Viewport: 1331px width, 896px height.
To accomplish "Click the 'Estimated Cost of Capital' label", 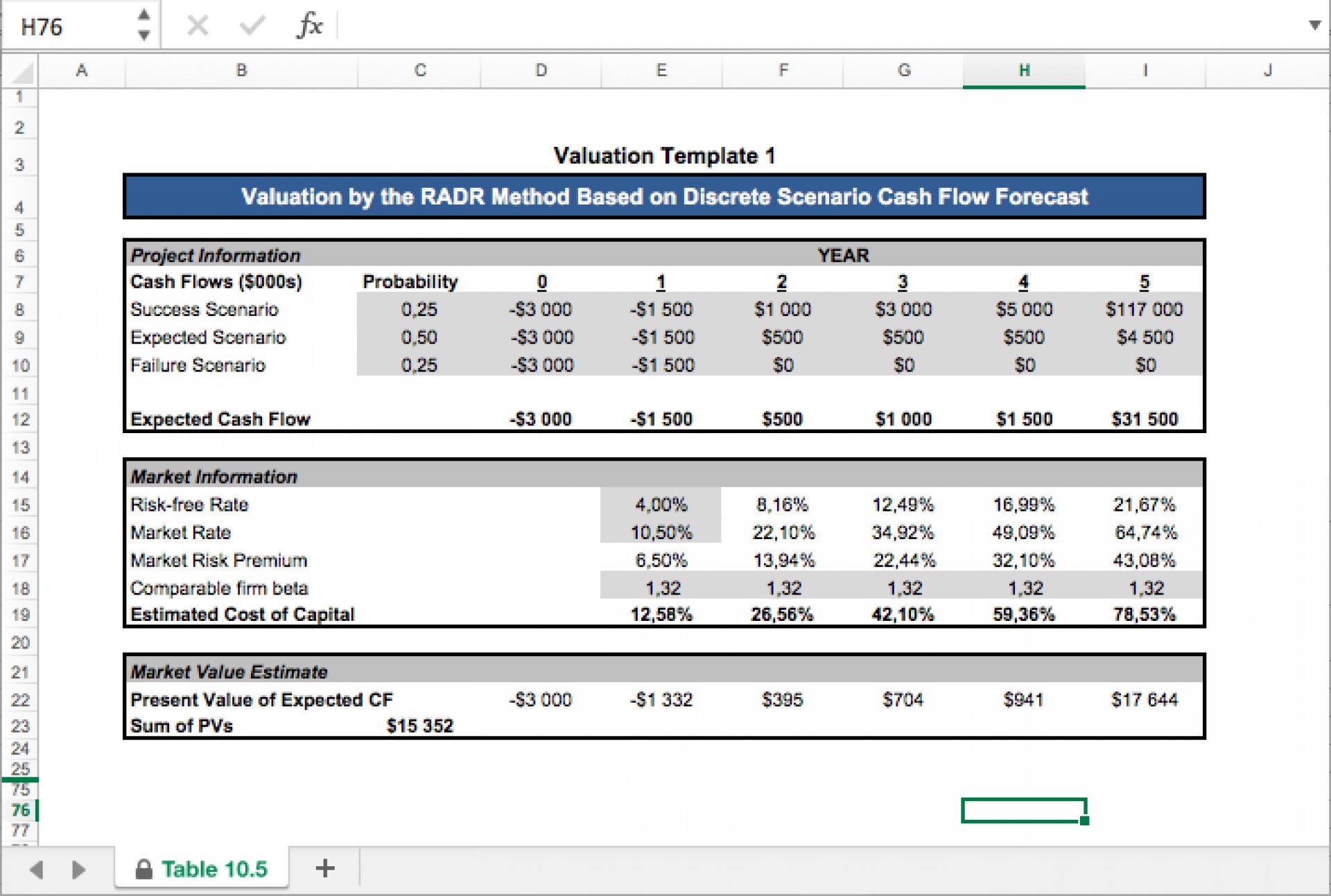I will point(242,615).
